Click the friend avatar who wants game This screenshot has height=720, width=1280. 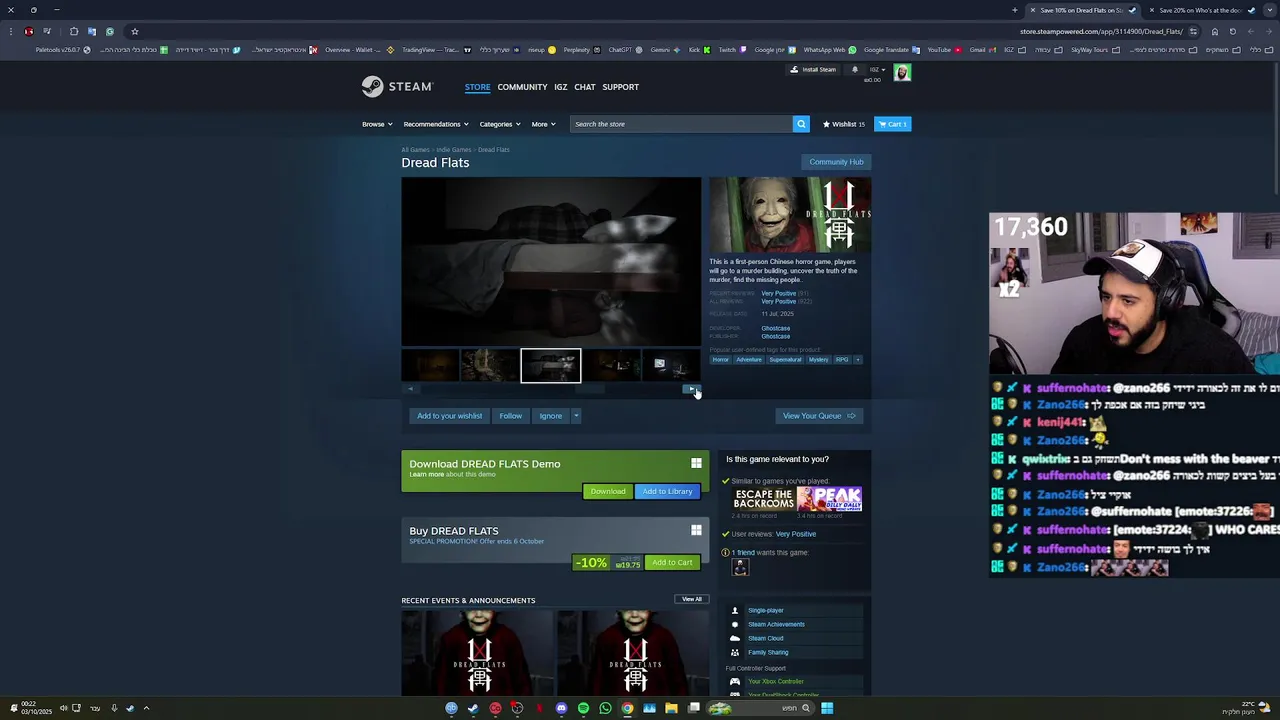pyautogui.click(x=740, y=567)
